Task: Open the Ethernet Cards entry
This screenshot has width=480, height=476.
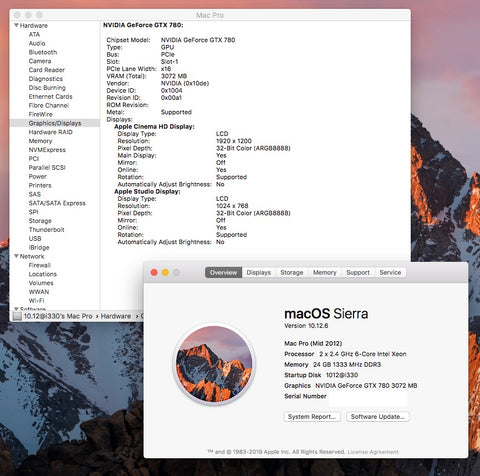Action: 50,96
